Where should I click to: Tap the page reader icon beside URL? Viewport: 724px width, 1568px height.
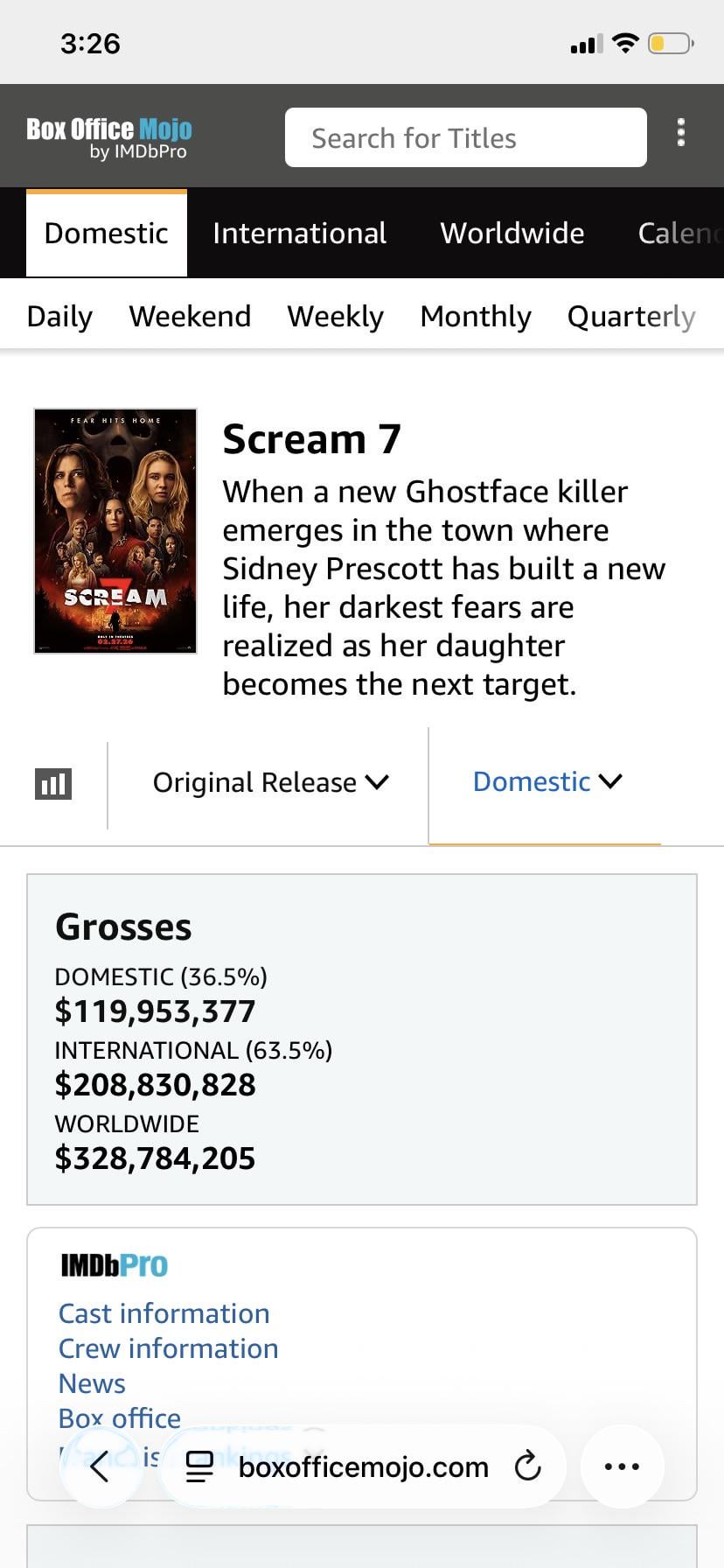pyautogui.click(x=200, y=1466)
